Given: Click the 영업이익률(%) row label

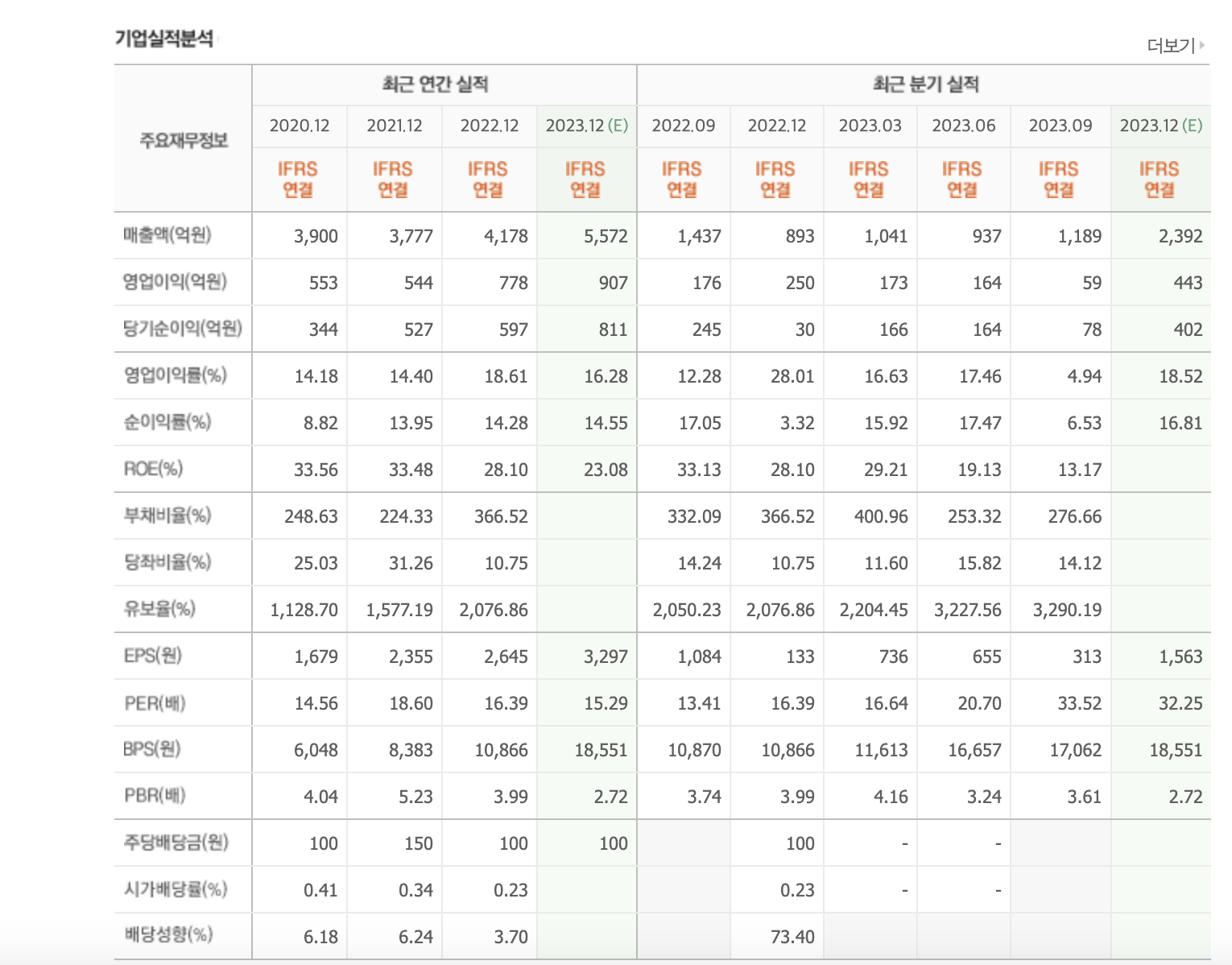Looking at the screenshot, I should [x=175, y=375].
